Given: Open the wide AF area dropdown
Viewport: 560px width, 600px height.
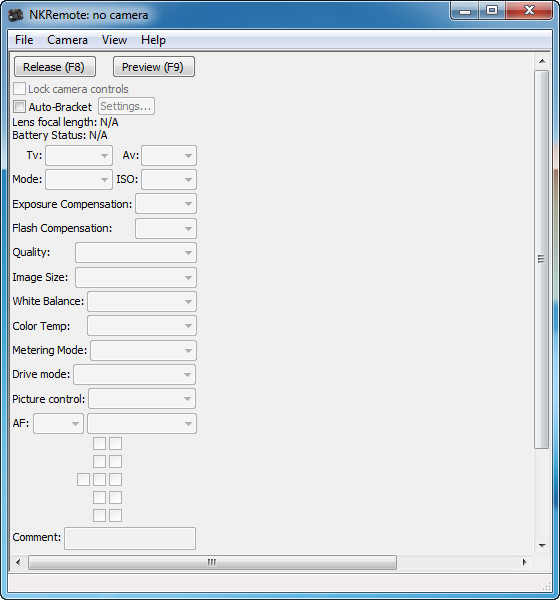Looking at the screenshot, I should click(x=142, y=423).
